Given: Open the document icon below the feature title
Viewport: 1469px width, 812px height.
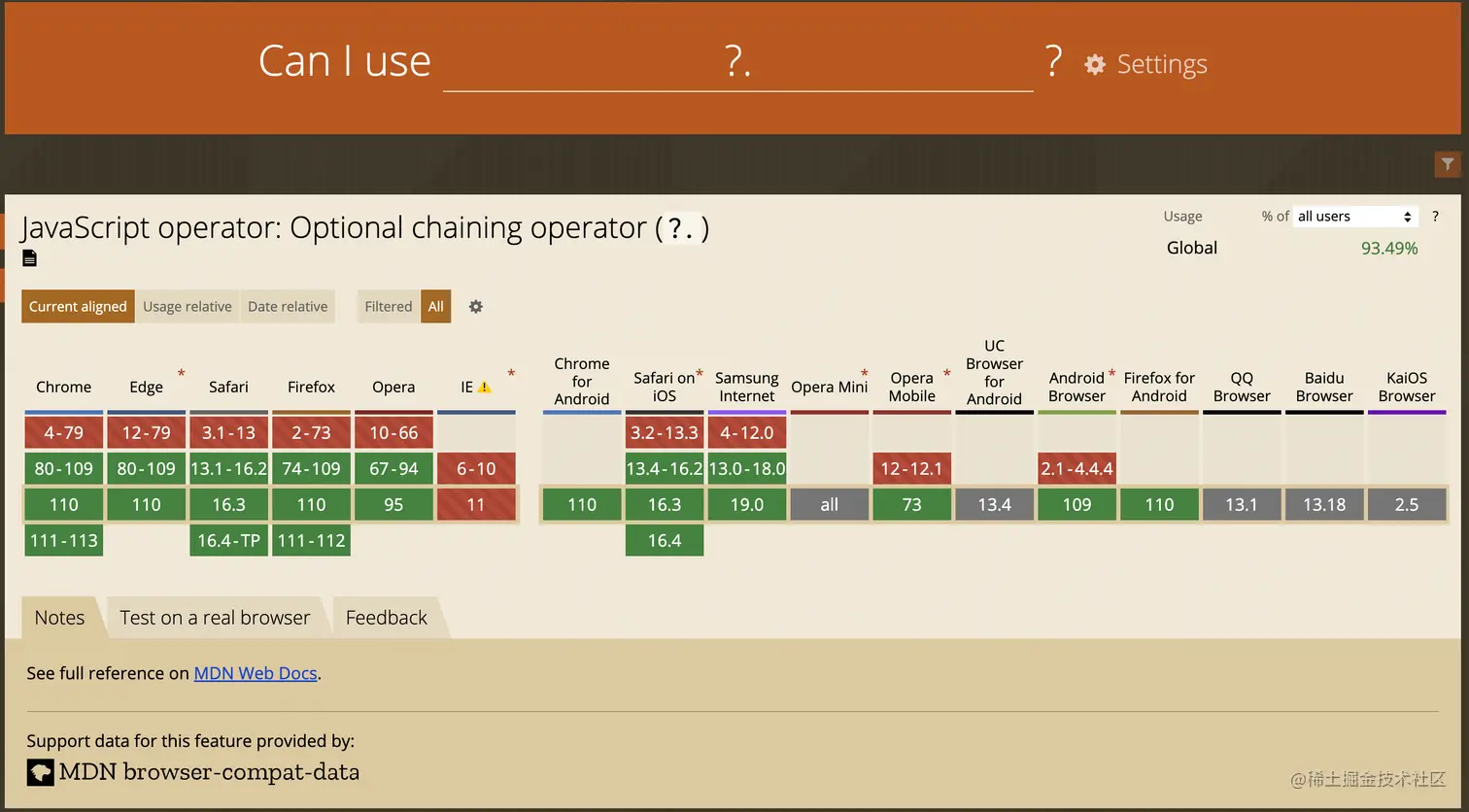Looking at the screenshot, I should [30, 257].
